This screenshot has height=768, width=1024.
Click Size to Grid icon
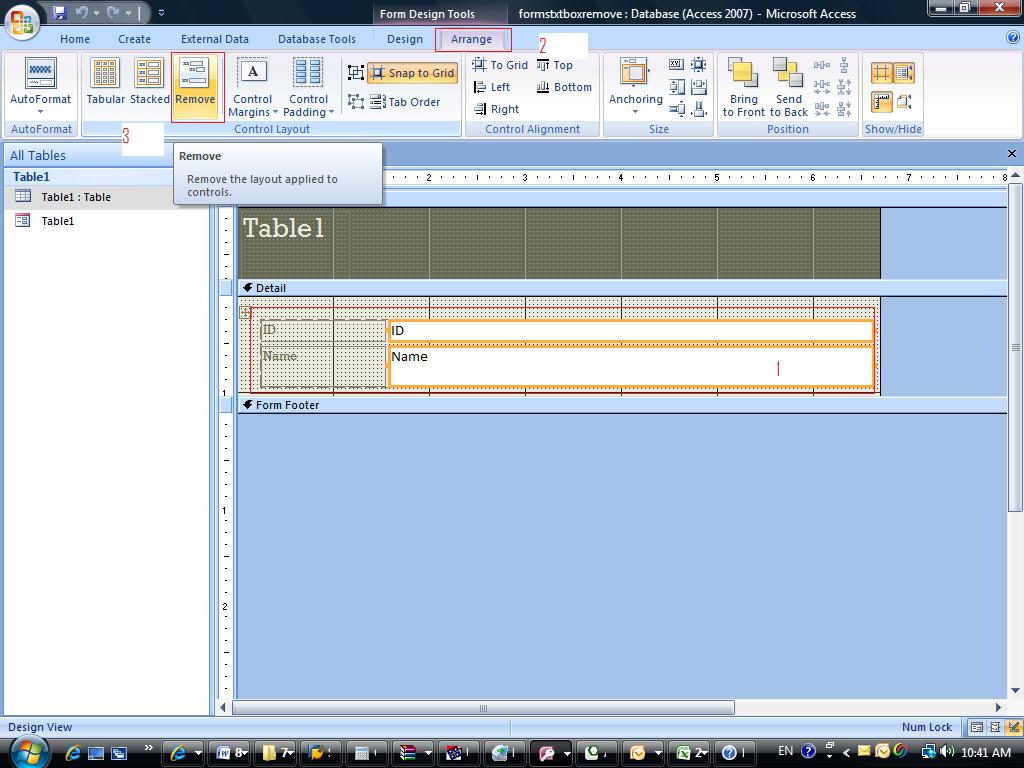pos(699,64)
